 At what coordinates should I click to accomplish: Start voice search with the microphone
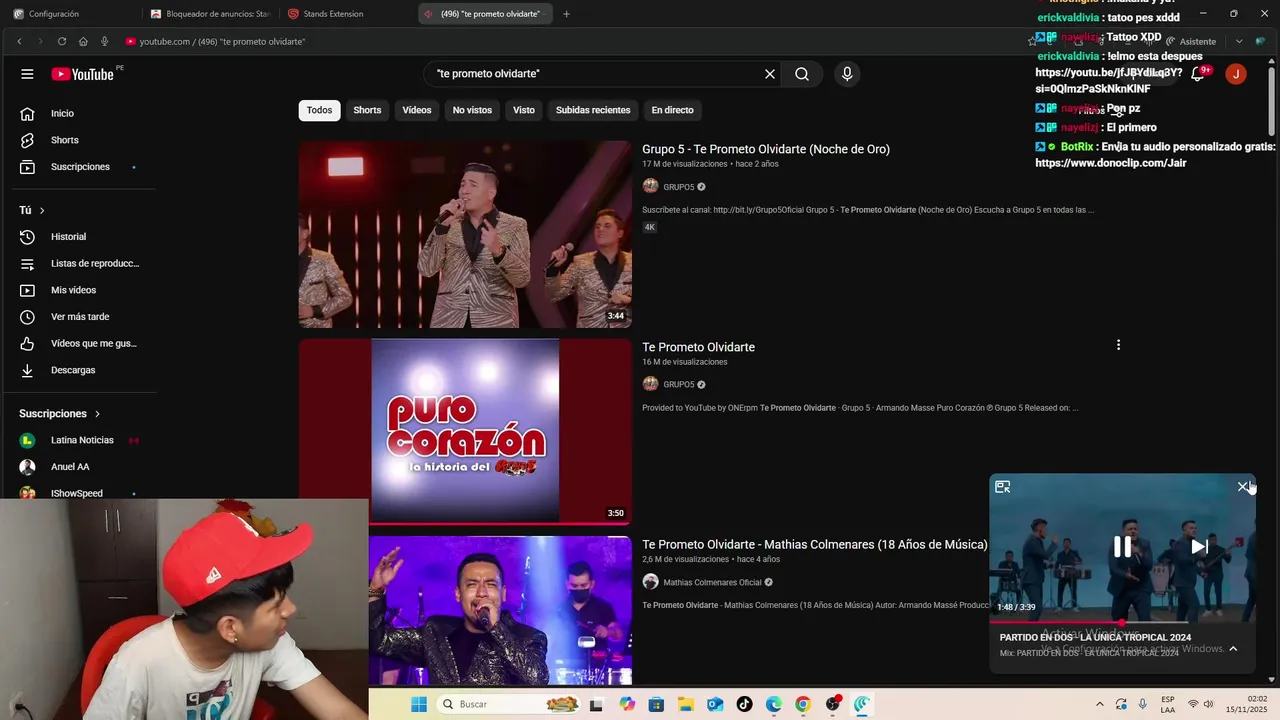[847, 74]
